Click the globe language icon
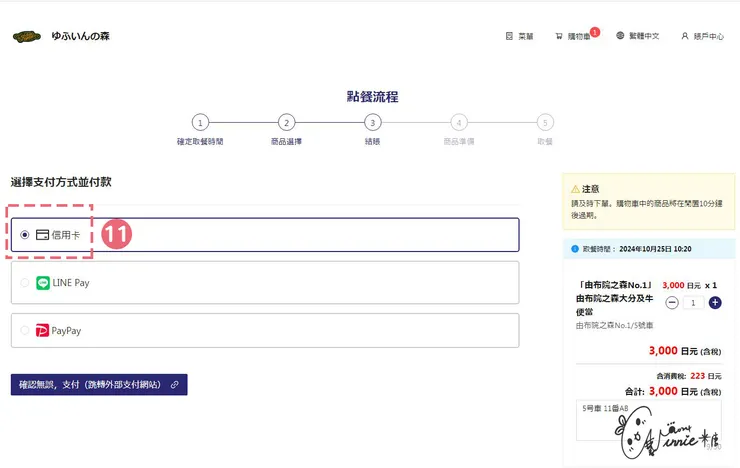The image size is (740, 468). pyautogui.click(x=620, y=35)
